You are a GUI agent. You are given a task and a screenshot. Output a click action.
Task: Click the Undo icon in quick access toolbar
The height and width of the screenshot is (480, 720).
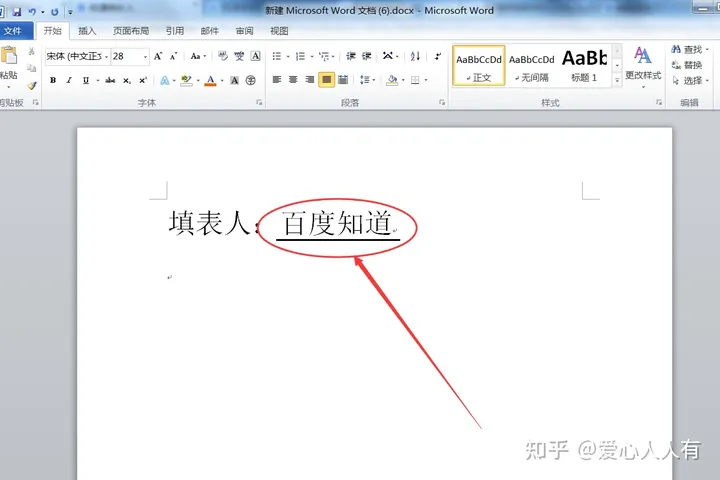coord(32,11)
